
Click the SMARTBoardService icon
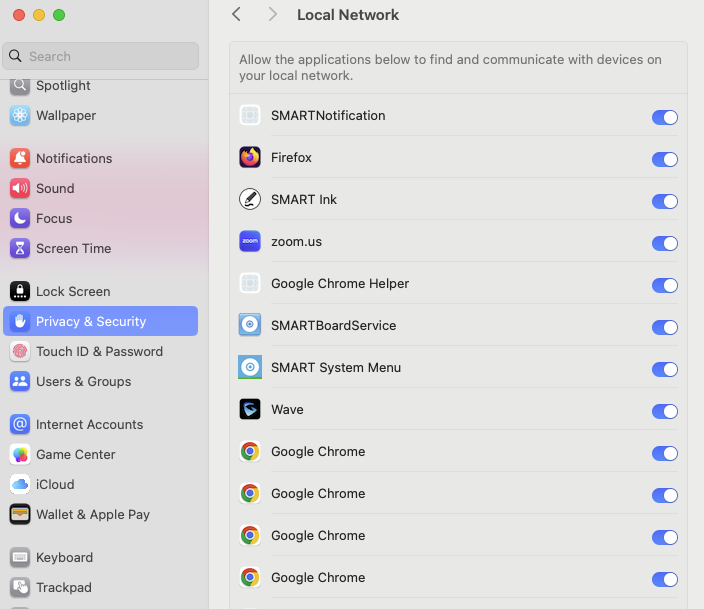point(250,326)
